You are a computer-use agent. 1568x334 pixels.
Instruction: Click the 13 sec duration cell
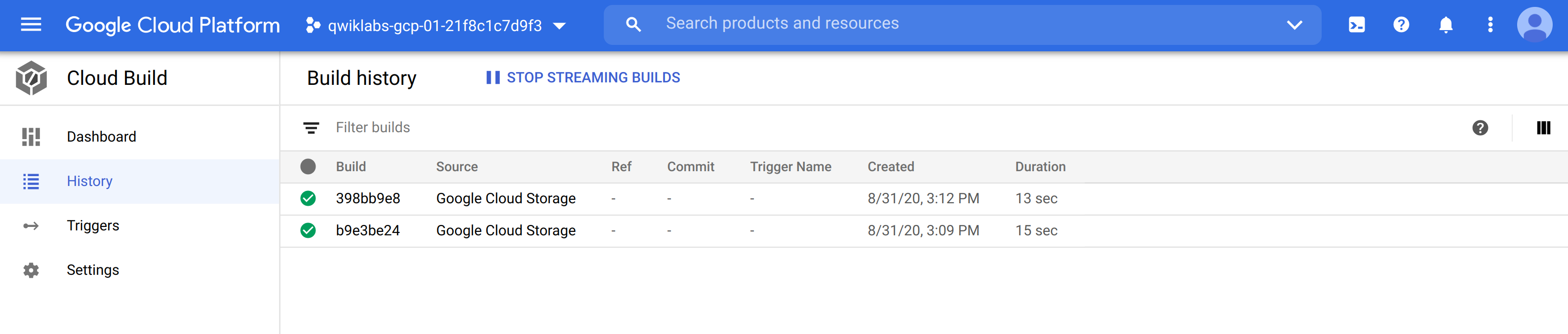[x=1036, y=198]
